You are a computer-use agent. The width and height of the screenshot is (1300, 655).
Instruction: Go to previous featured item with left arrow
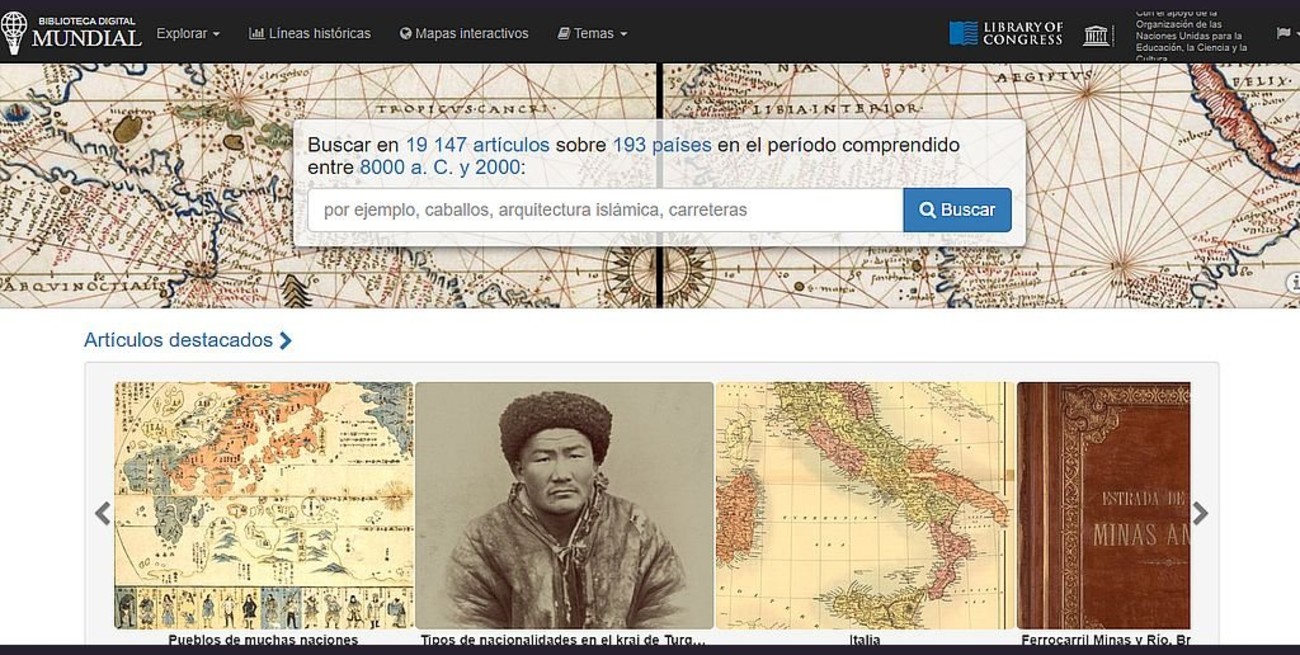(102, 514)
